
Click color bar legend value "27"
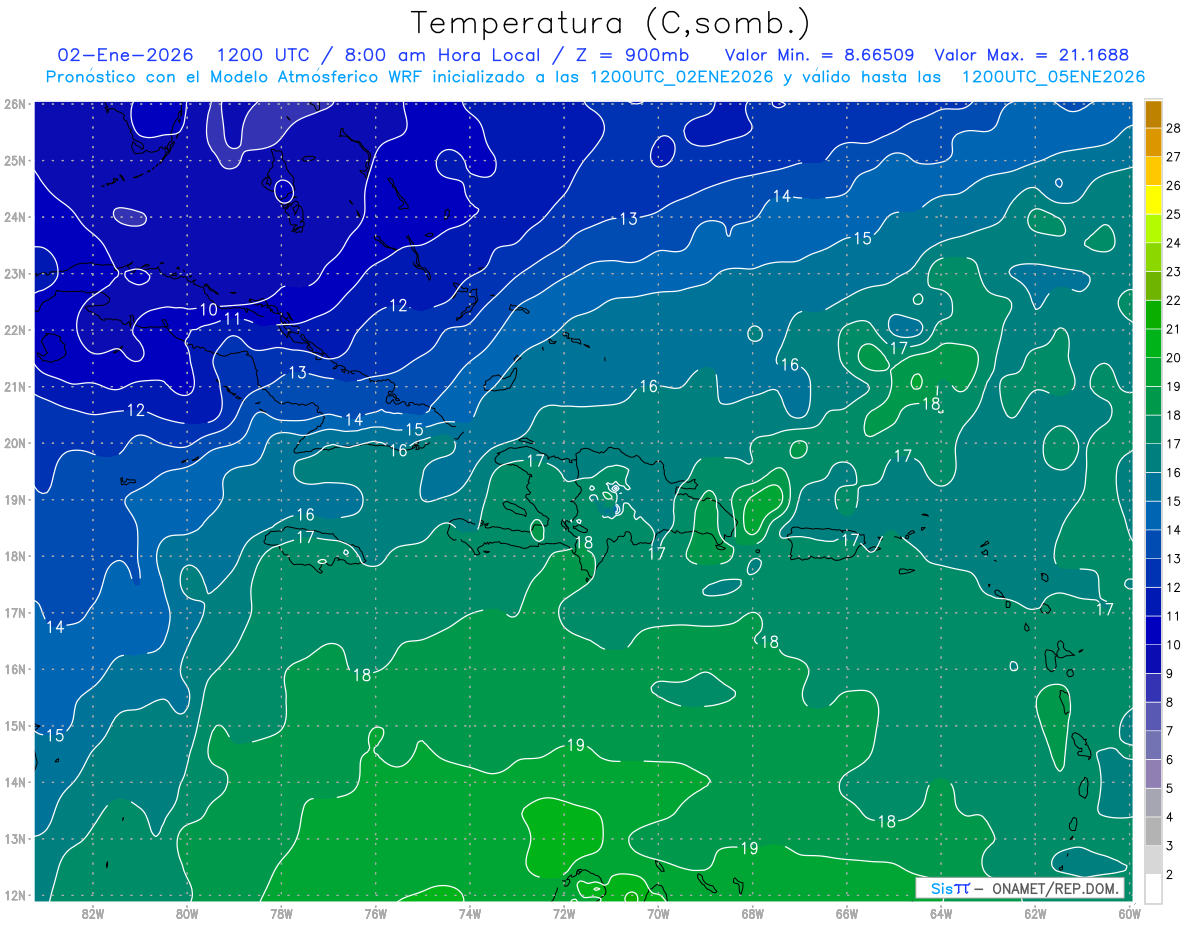(1174, 156)
